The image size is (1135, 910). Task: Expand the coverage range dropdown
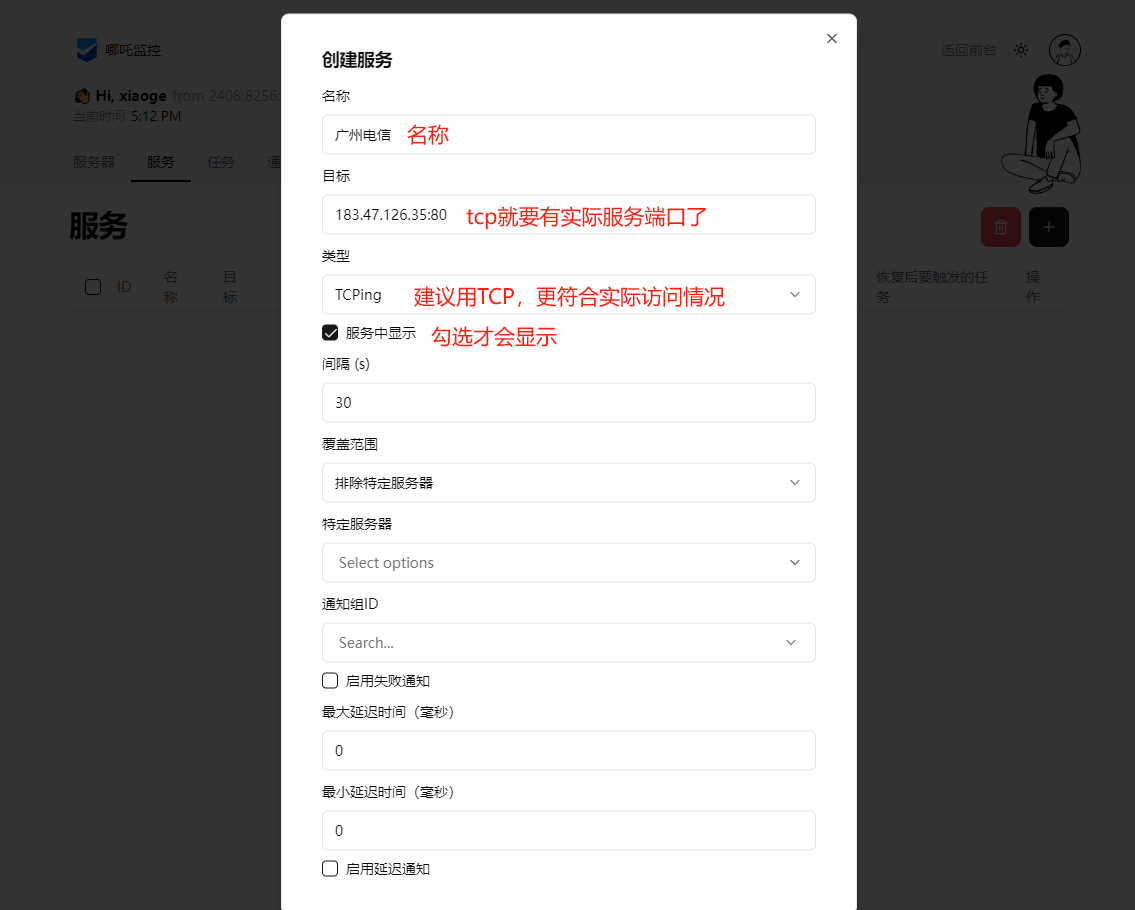pyautogui.click(x=567, y=483)
